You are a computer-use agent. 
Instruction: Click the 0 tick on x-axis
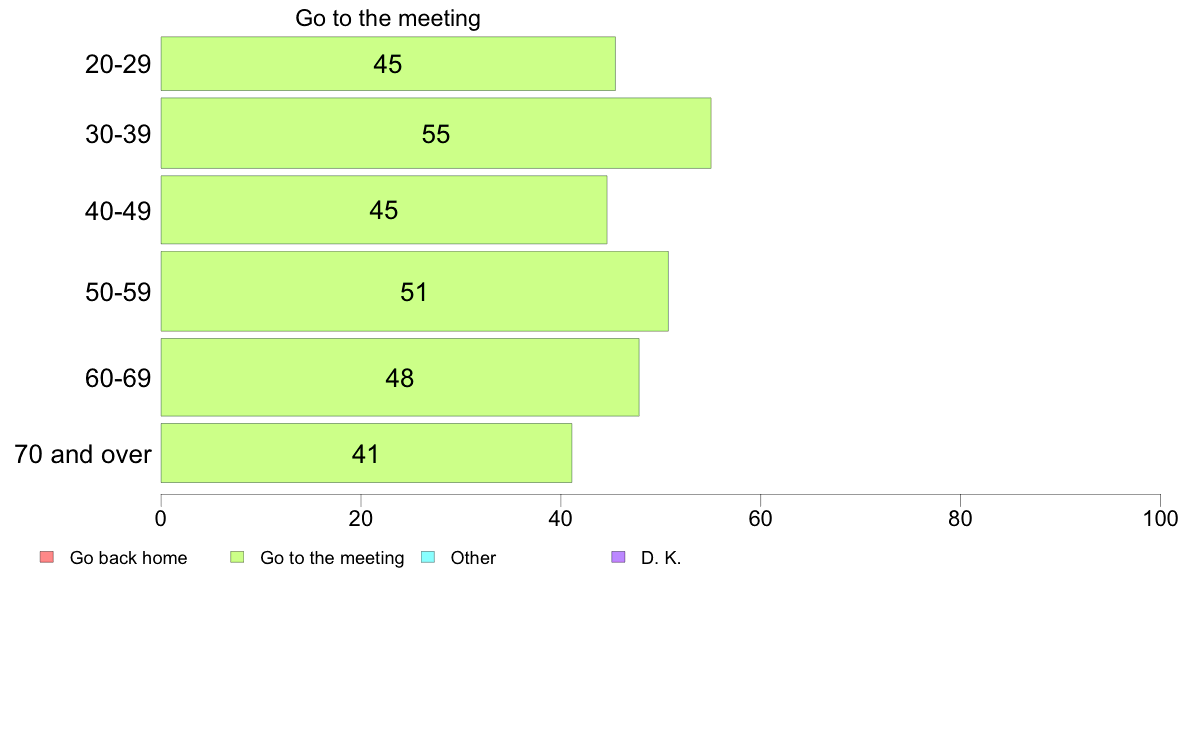pos(161,518)
